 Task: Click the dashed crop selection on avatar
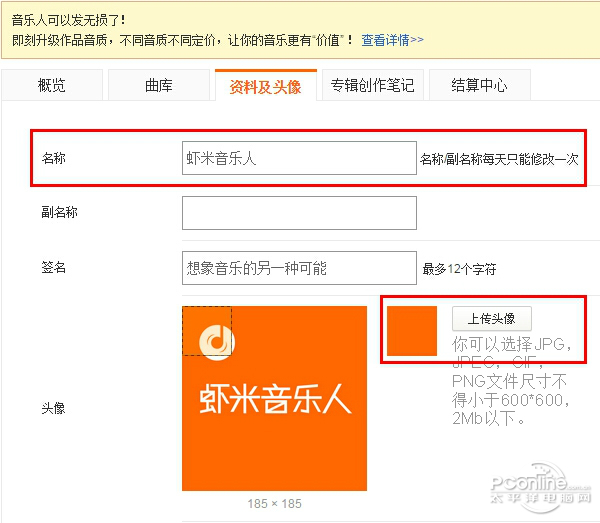pyautogui.click(x=207, y=331)
